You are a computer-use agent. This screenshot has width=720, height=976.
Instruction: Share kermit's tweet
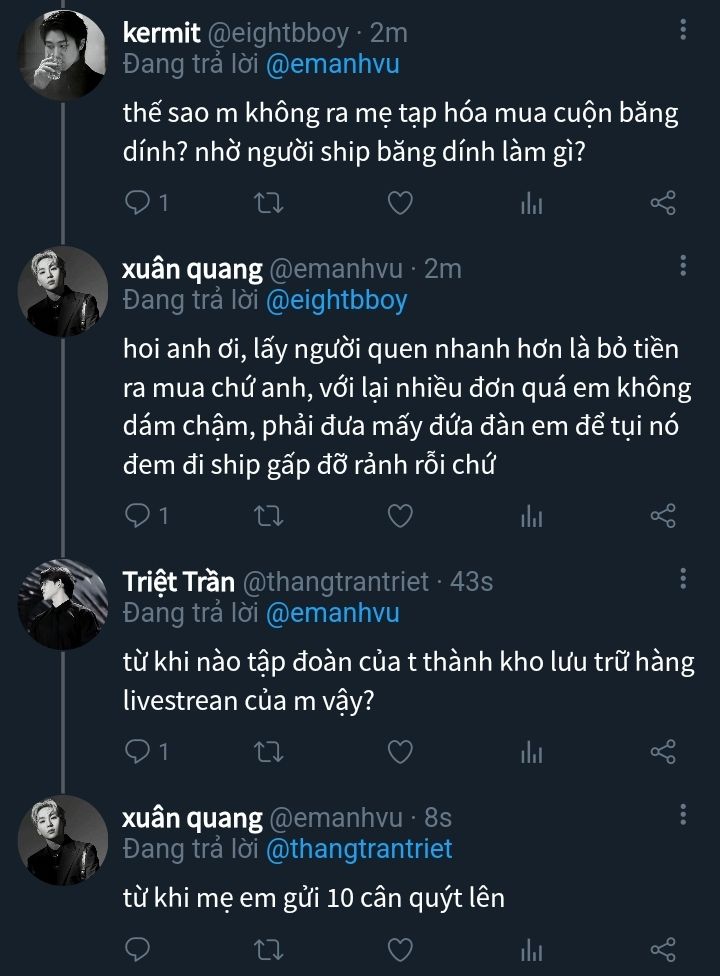(663, 204)
